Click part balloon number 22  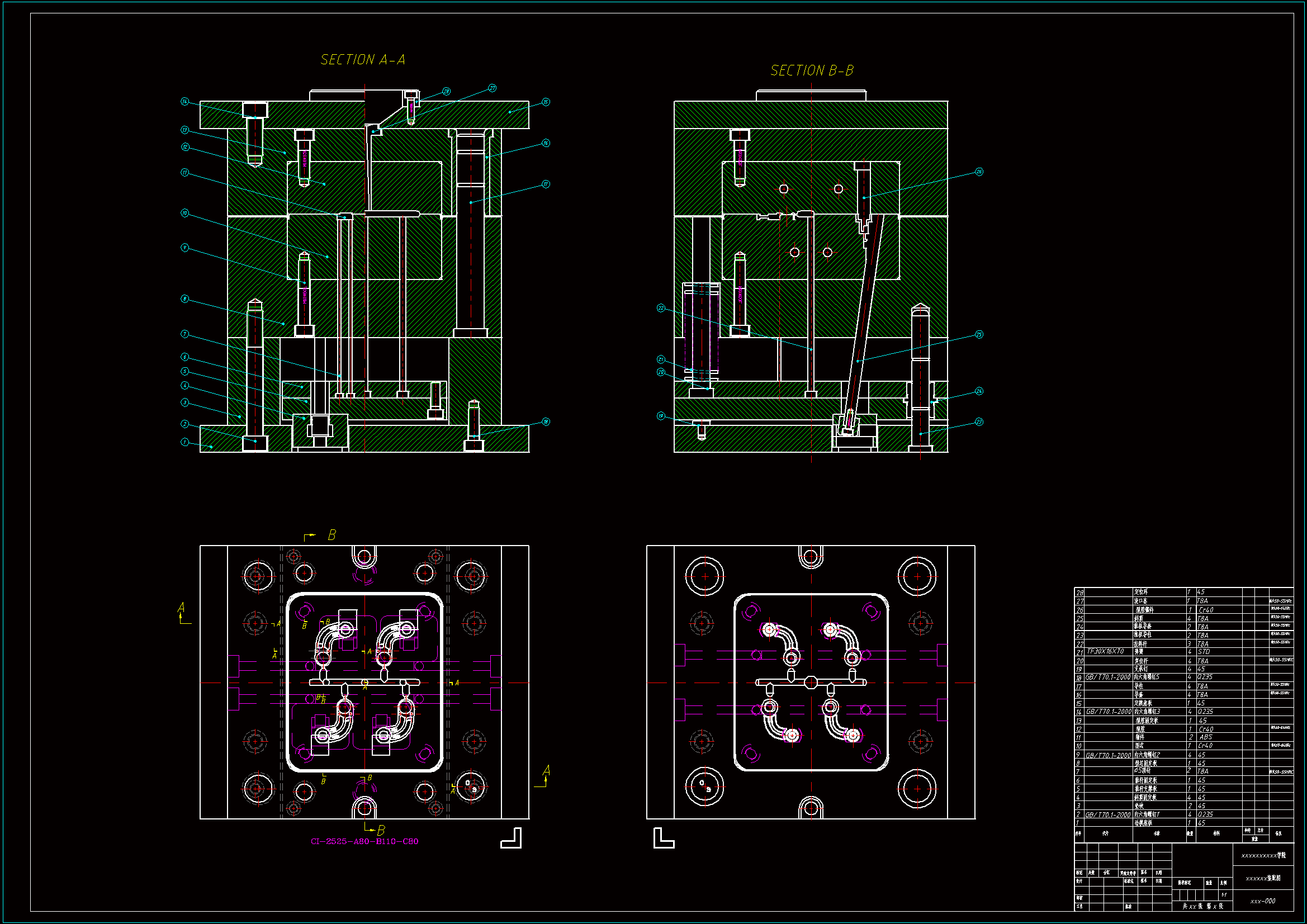(x=661, y=308)
